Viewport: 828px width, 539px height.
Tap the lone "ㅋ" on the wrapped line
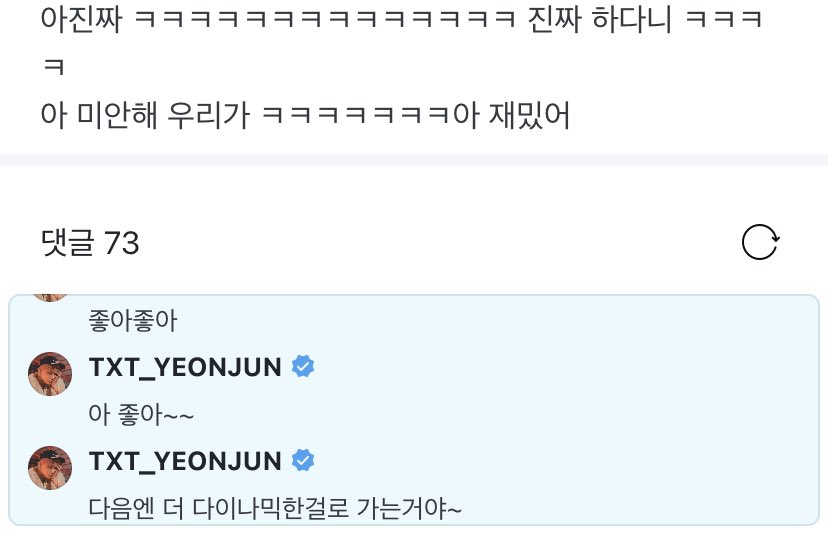pos(54,67)
